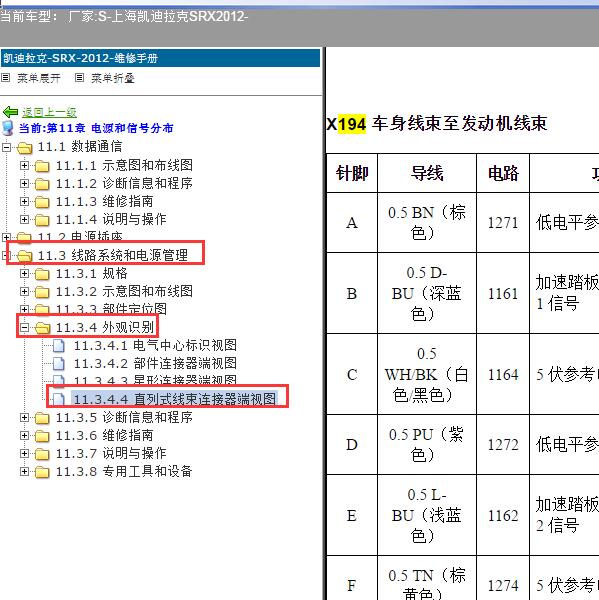Click folder icon of 11.3.7 说明与操作

click(x=42, y=454)
